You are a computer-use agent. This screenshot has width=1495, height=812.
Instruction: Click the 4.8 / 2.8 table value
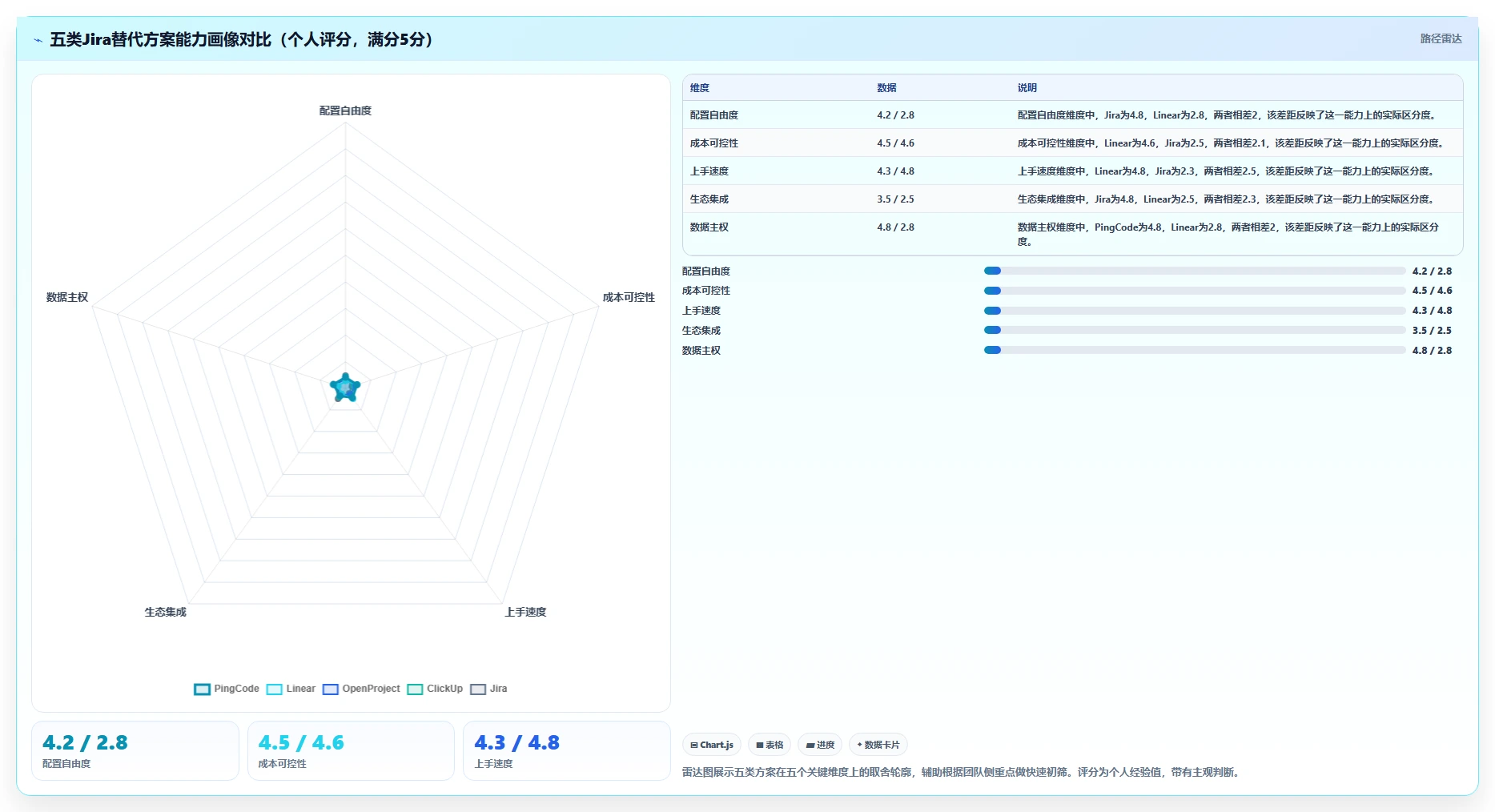(x=895, y=227)
